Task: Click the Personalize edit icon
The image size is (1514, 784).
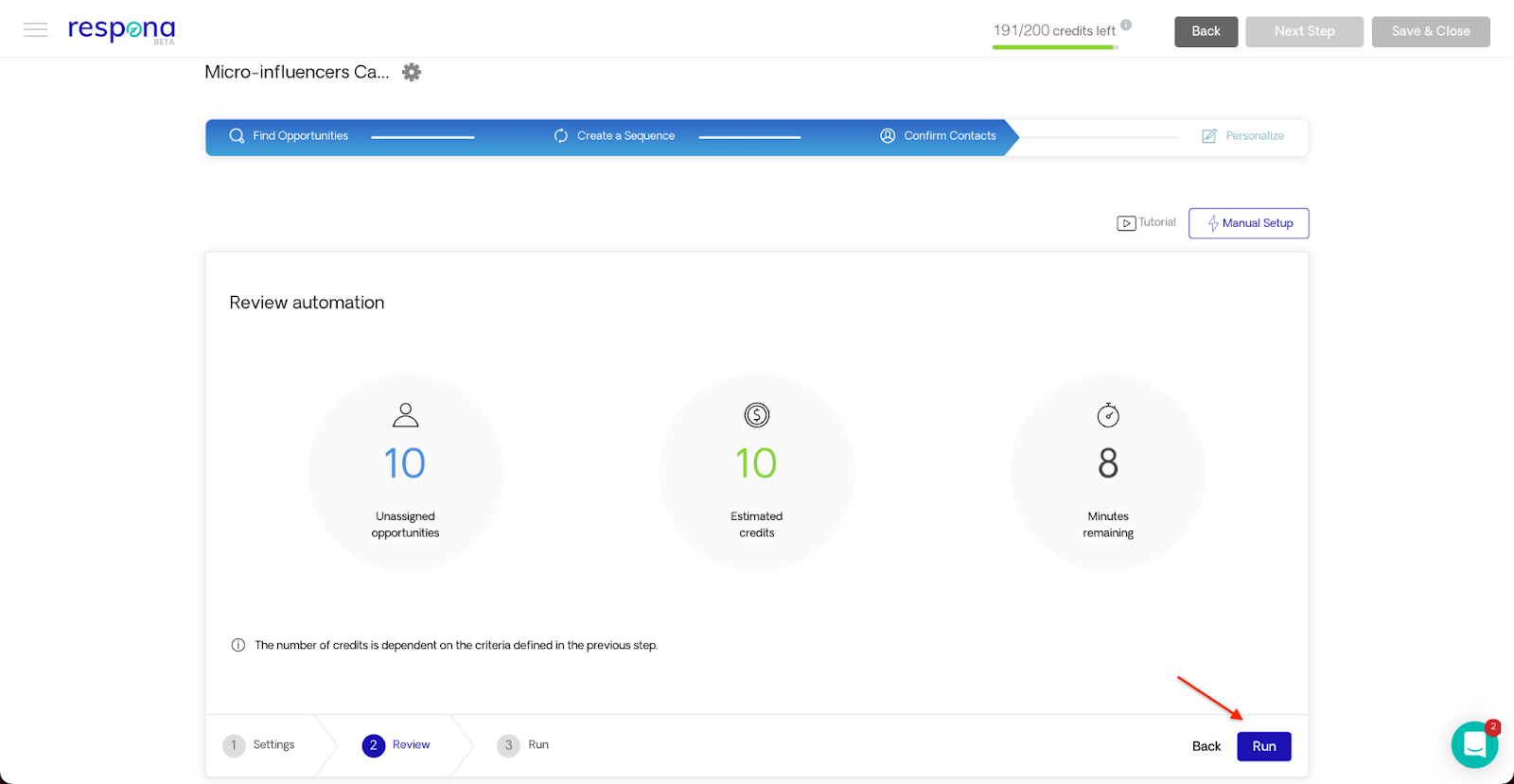Action: click(x=1208, y=136)
